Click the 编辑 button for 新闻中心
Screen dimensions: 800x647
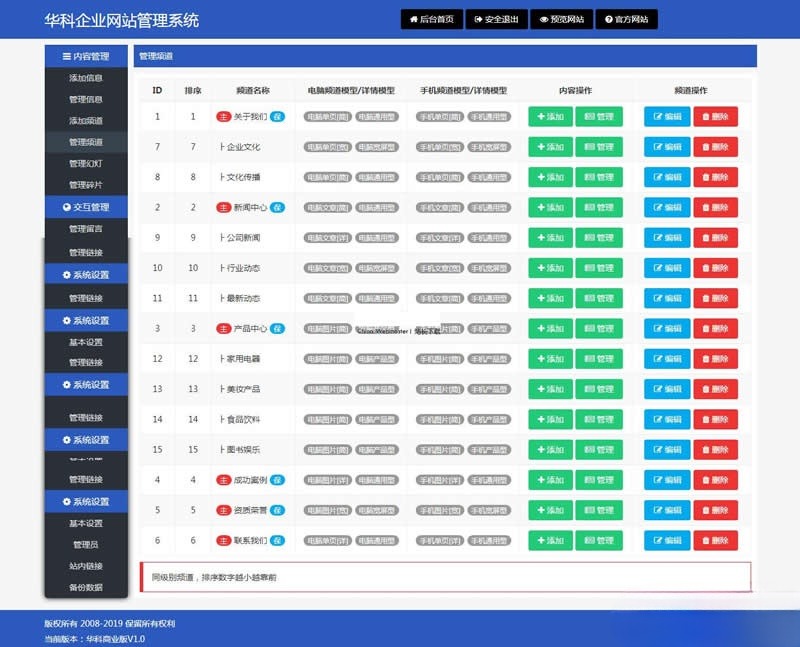[x=667, y=208]
